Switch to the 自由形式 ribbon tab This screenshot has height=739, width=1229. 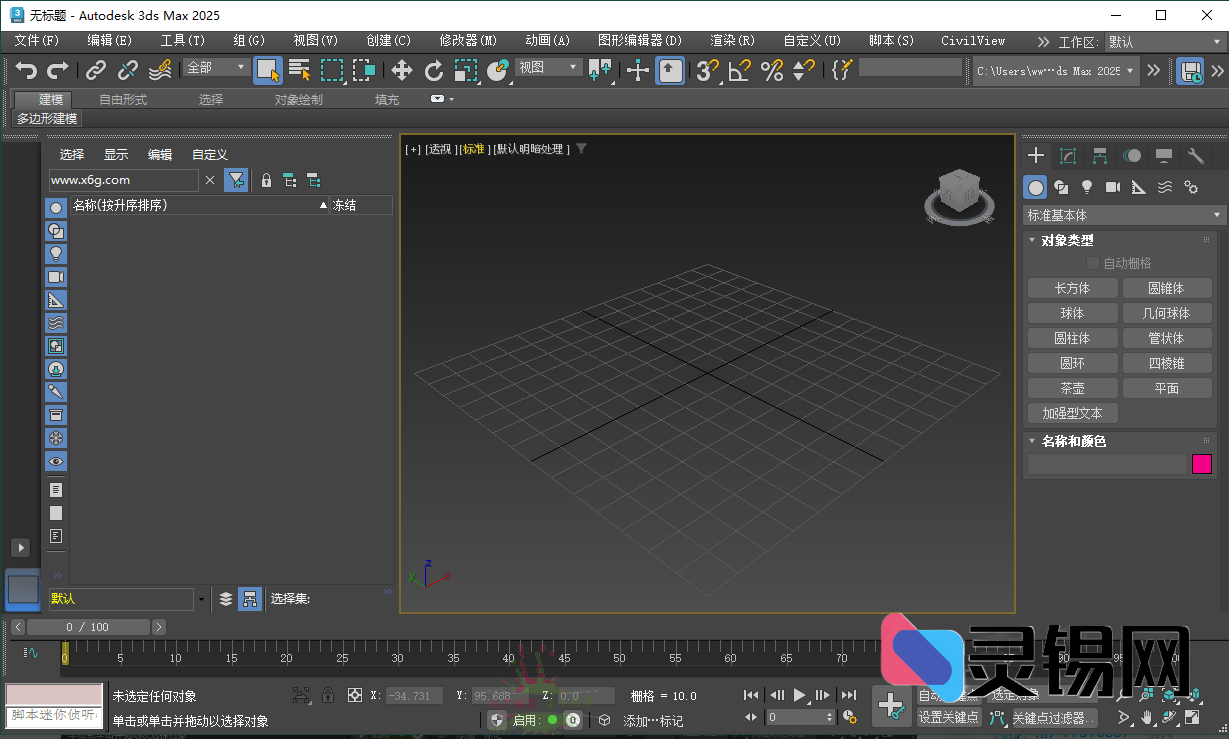tap(123, 100)
